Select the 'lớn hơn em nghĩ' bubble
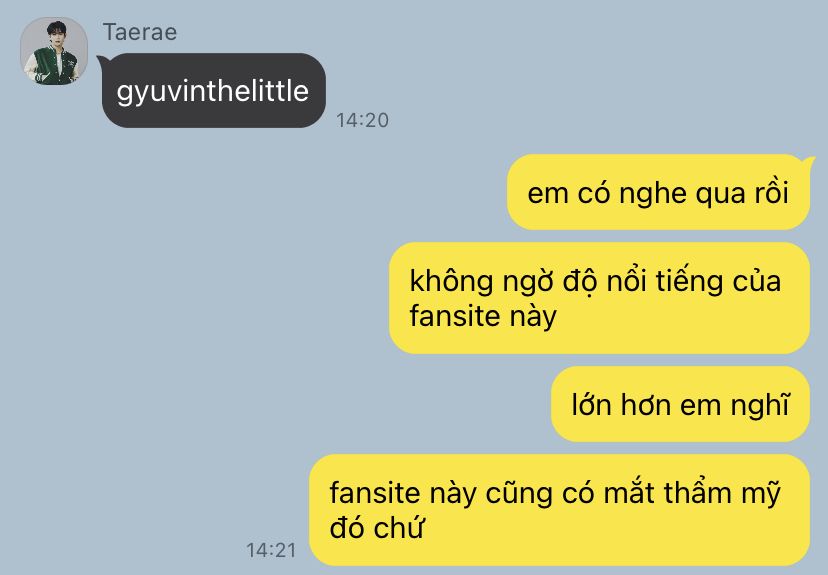Image resolution: width=828 pixels, height=575 pixels. tap(680, 404)
